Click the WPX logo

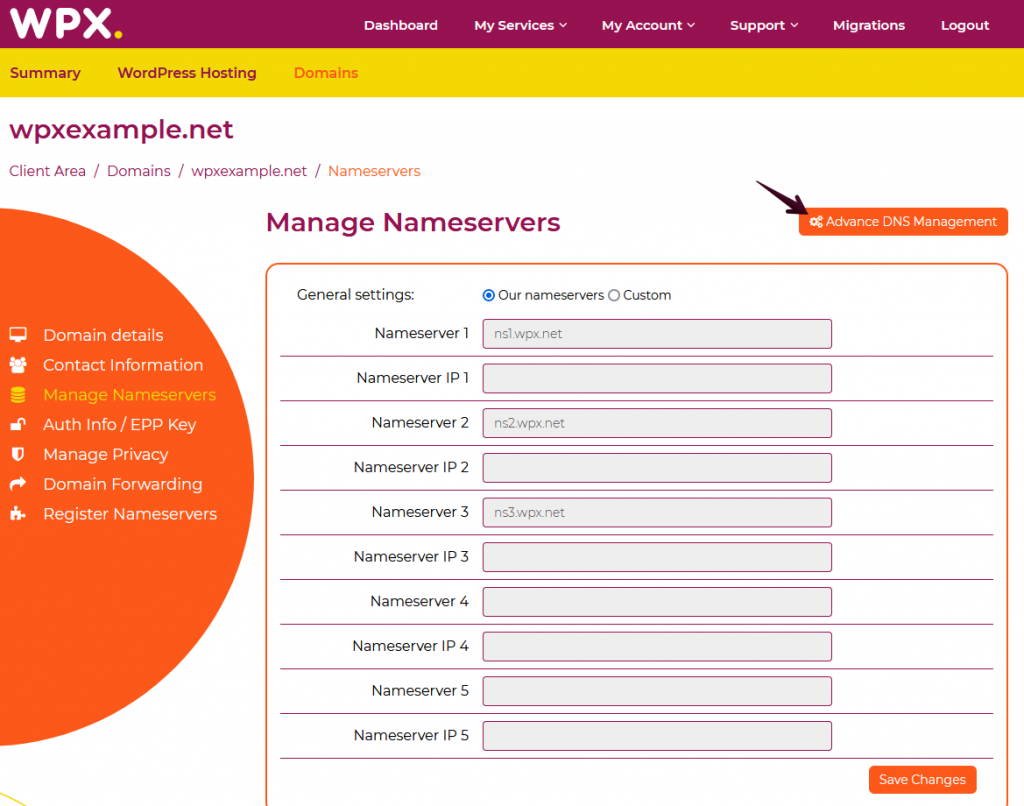pos(65,23)
